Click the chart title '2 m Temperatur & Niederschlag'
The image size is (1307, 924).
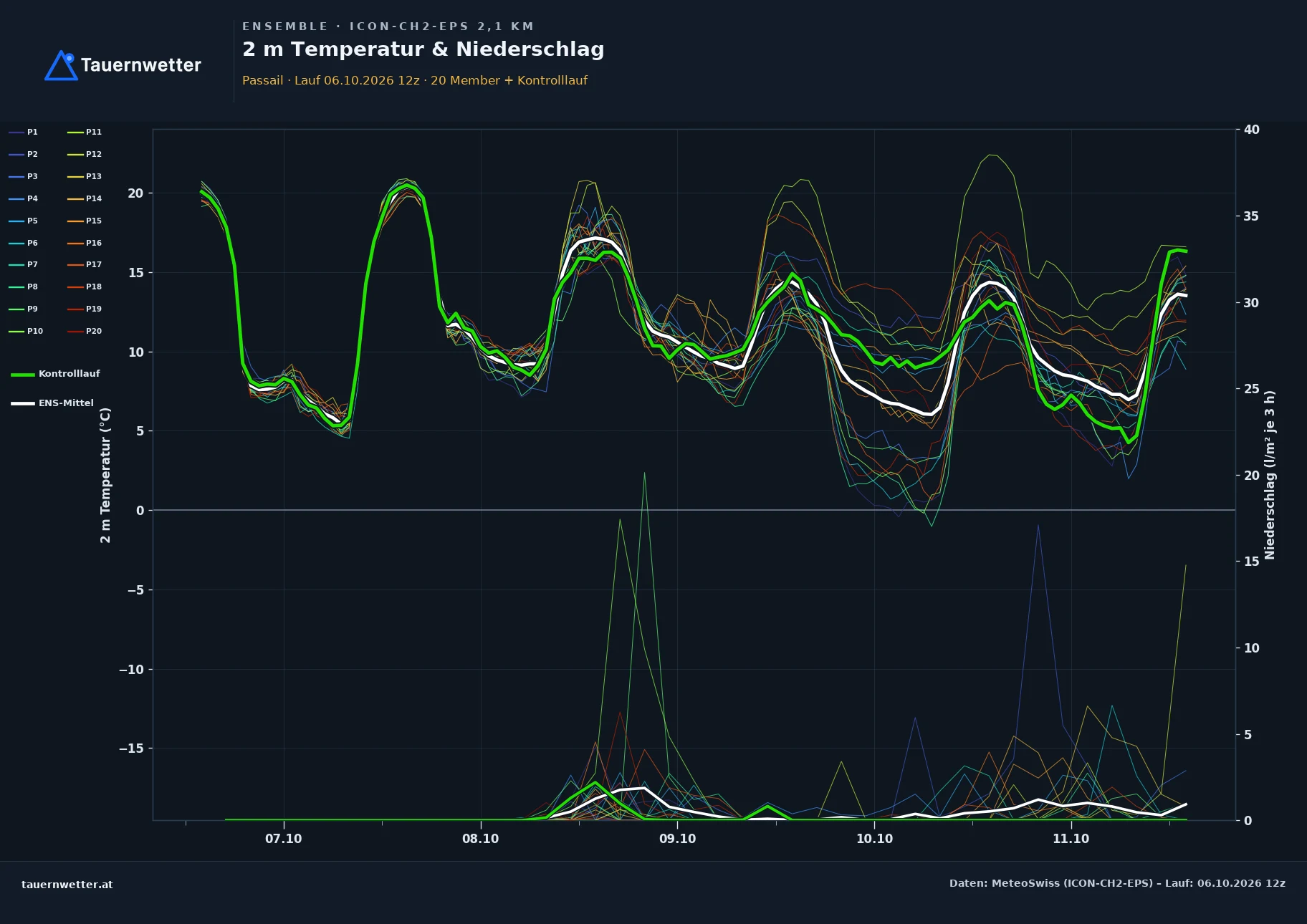[x=423, y=49]
